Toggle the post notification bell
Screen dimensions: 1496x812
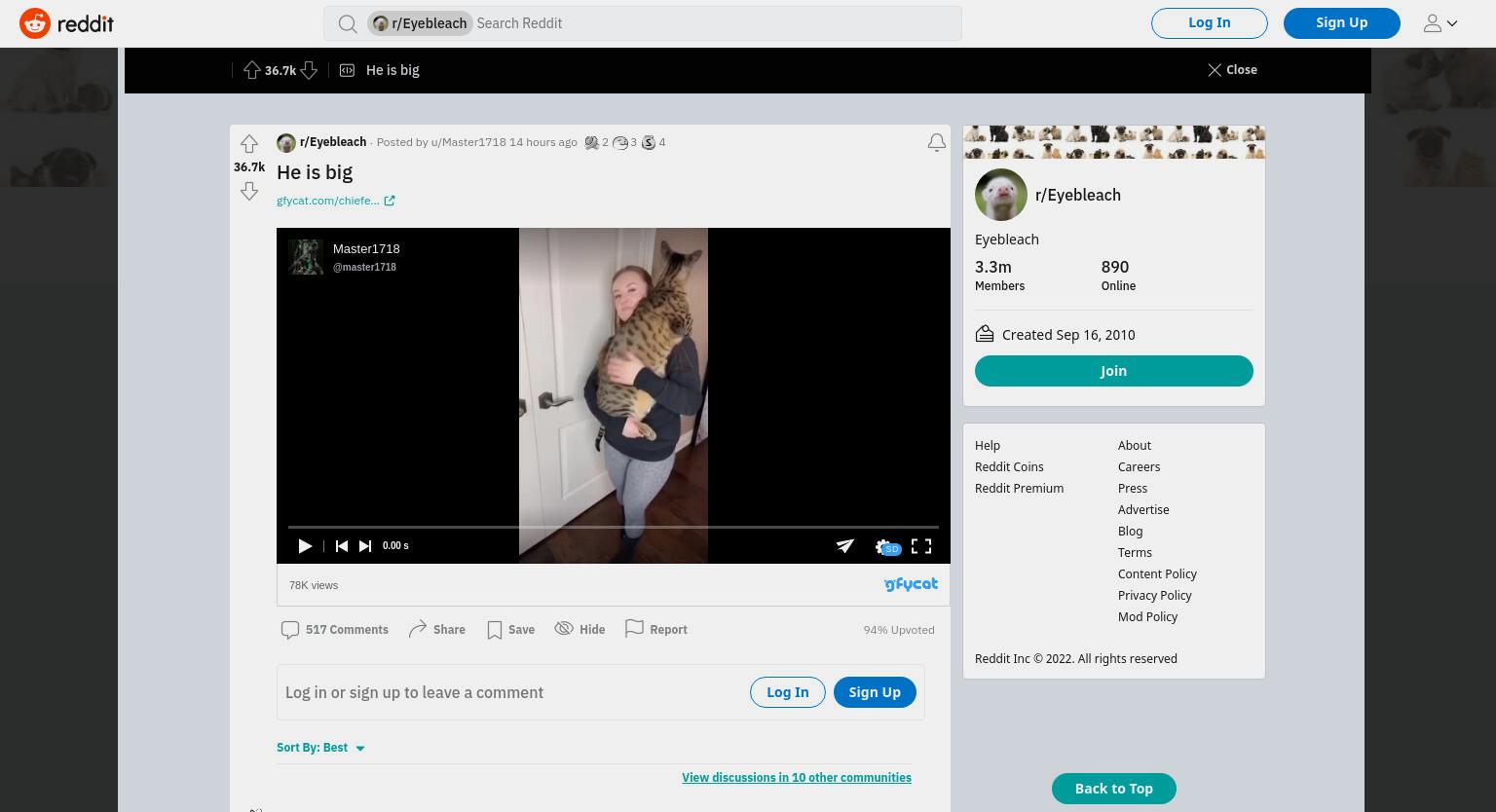[x=937, y=143]
